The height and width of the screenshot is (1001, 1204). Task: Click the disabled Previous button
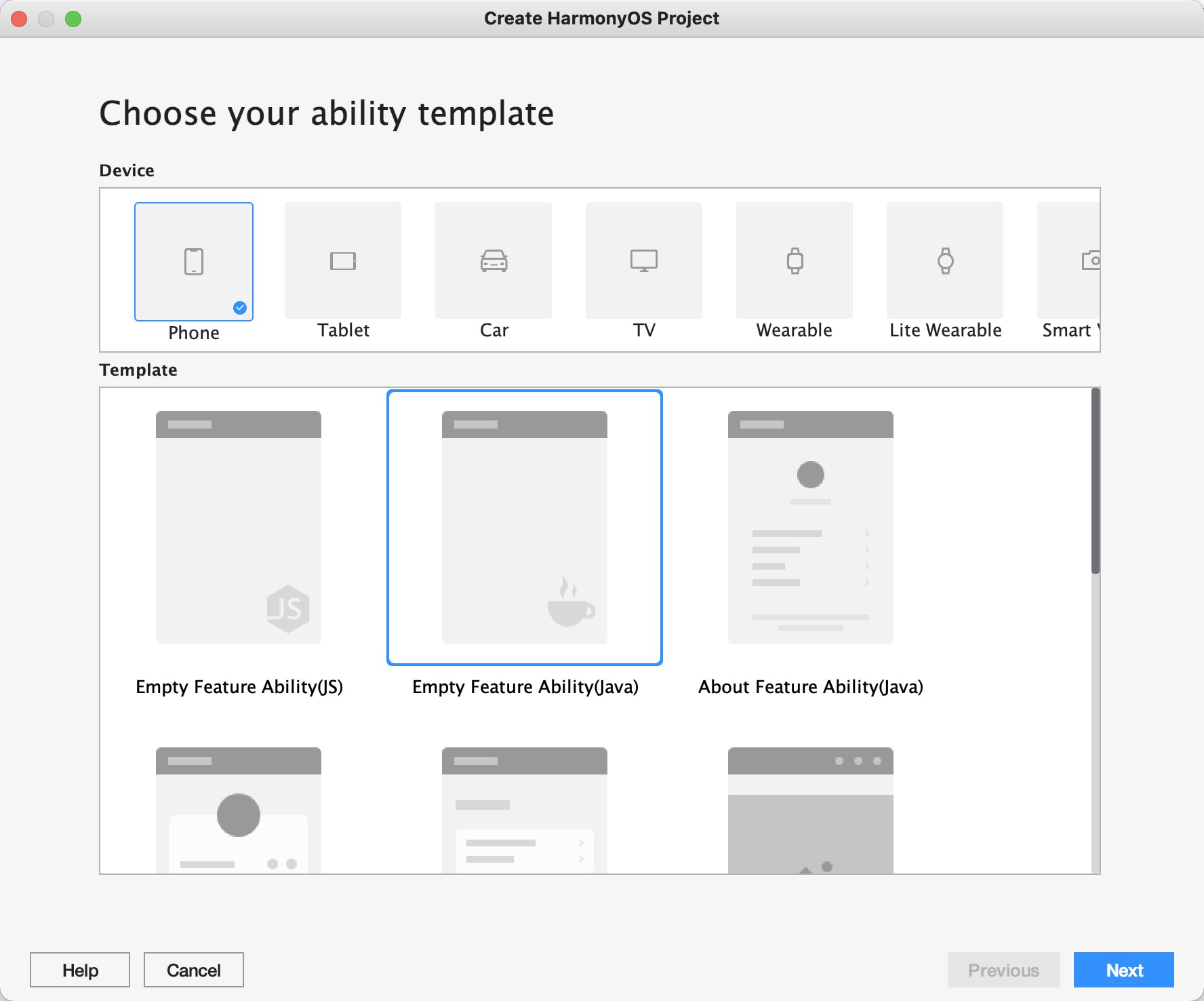click(1004, 970)
